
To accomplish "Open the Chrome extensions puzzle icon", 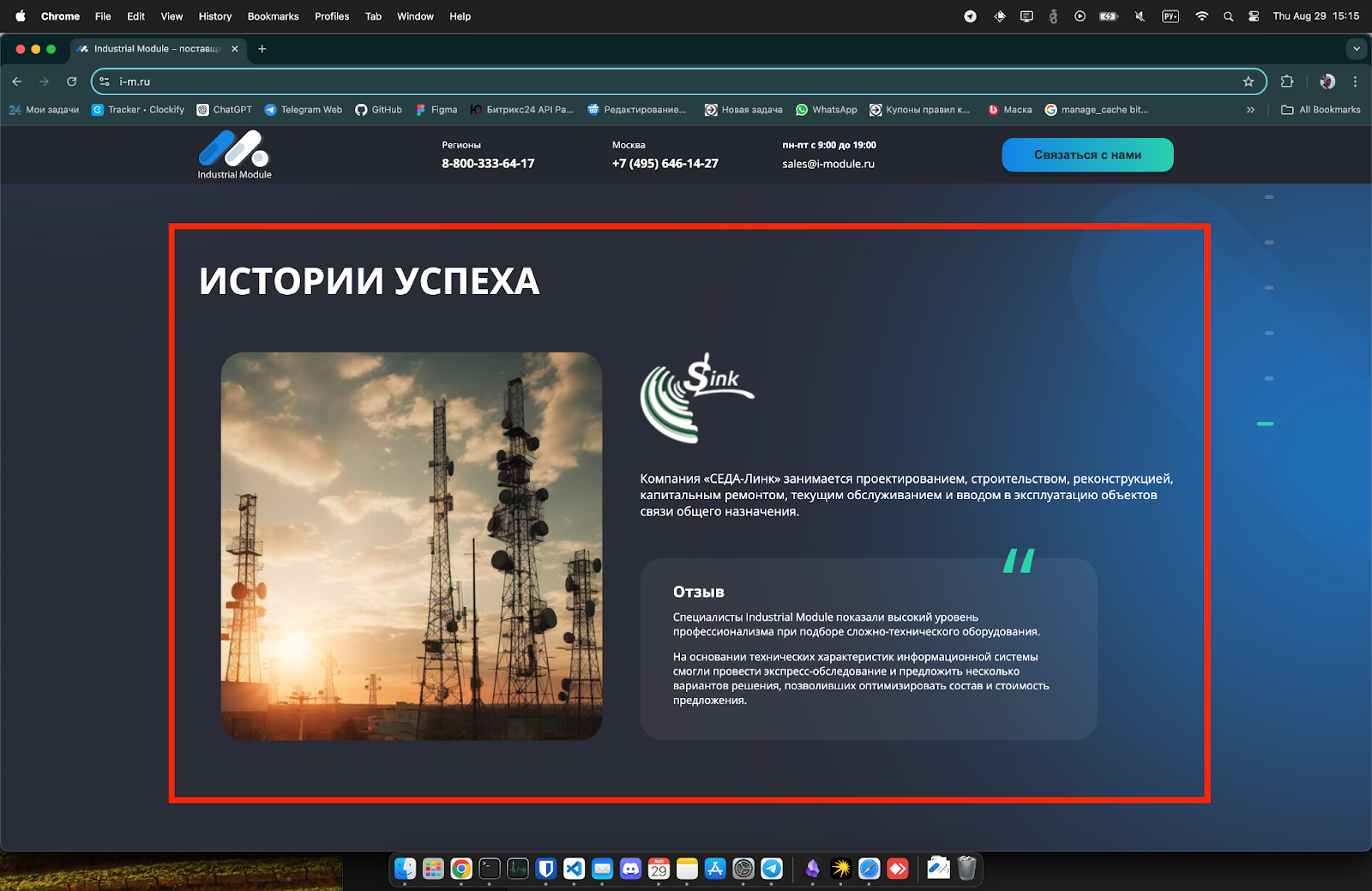I will 1287,81.
